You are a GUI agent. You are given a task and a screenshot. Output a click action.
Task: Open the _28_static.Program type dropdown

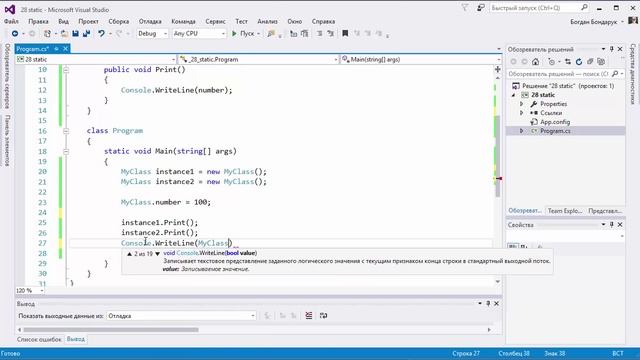(x=259, y=60)
